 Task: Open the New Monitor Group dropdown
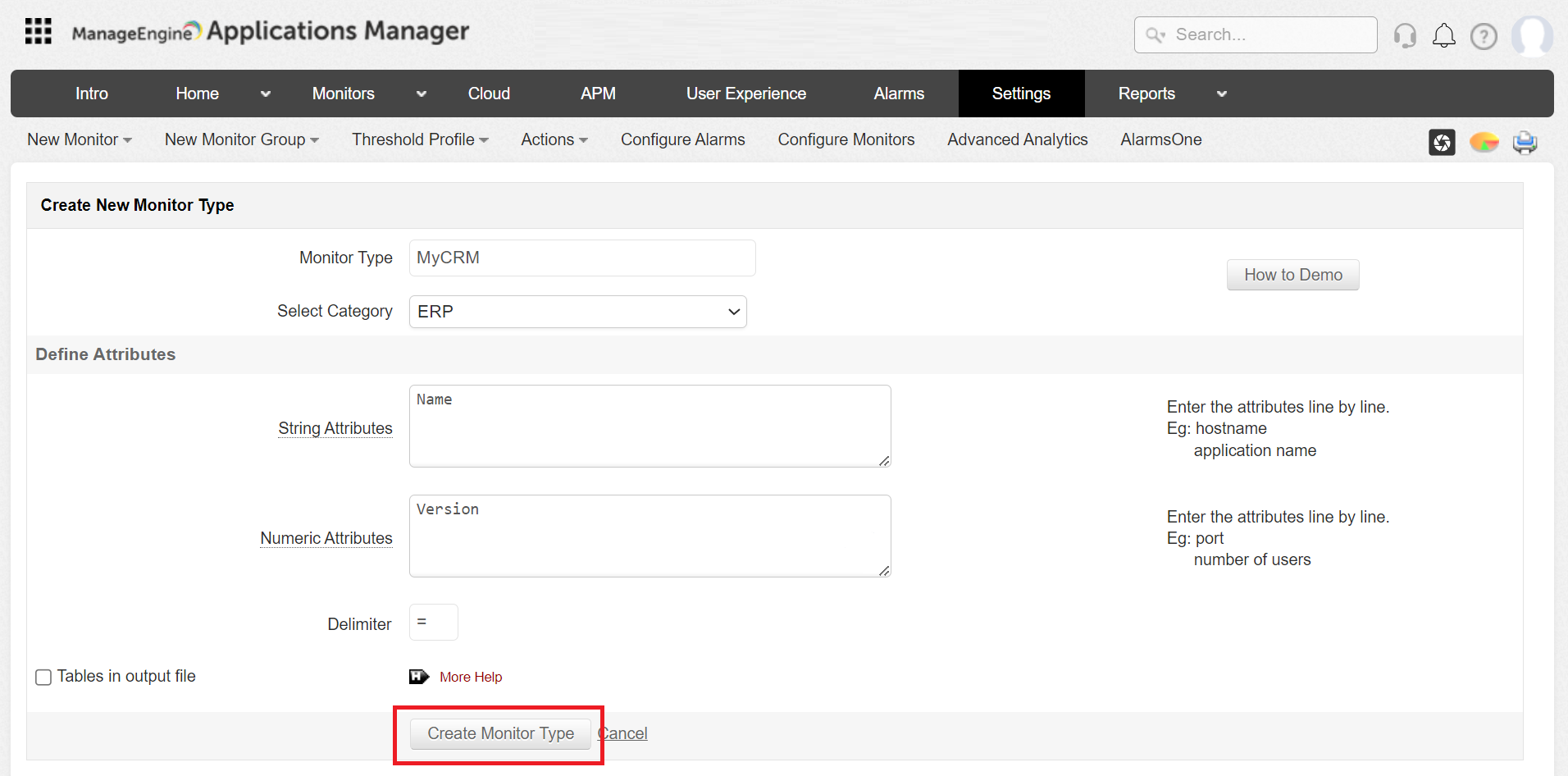coord(242,139)
